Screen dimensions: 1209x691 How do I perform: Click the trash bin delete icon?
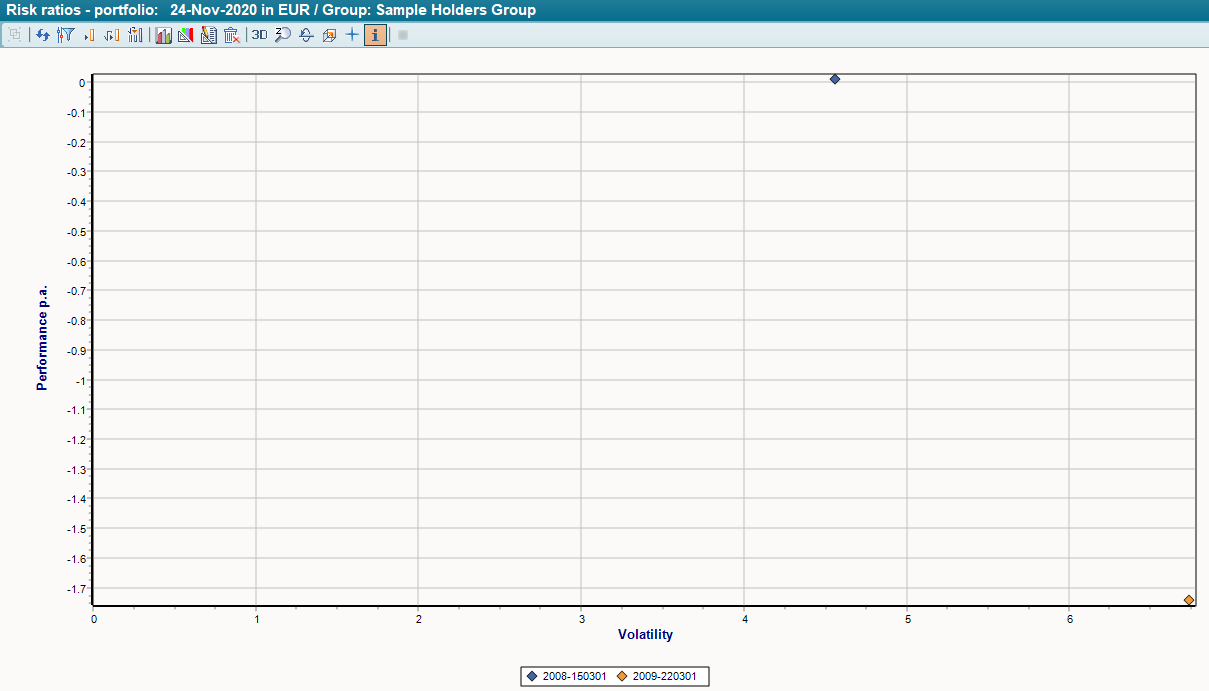pos(231,35)
